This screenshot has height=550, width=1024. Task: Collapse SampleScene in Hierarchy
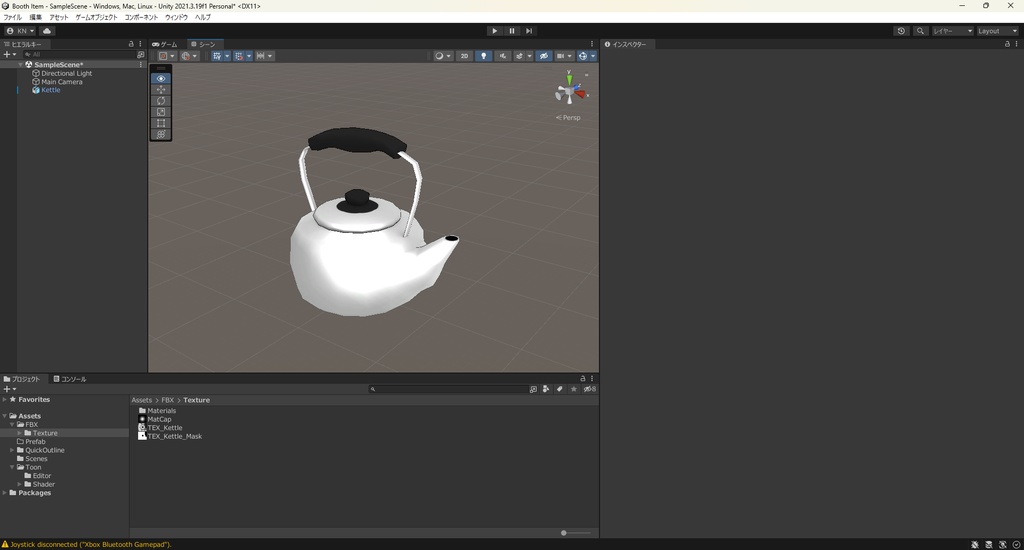(21, 65)
